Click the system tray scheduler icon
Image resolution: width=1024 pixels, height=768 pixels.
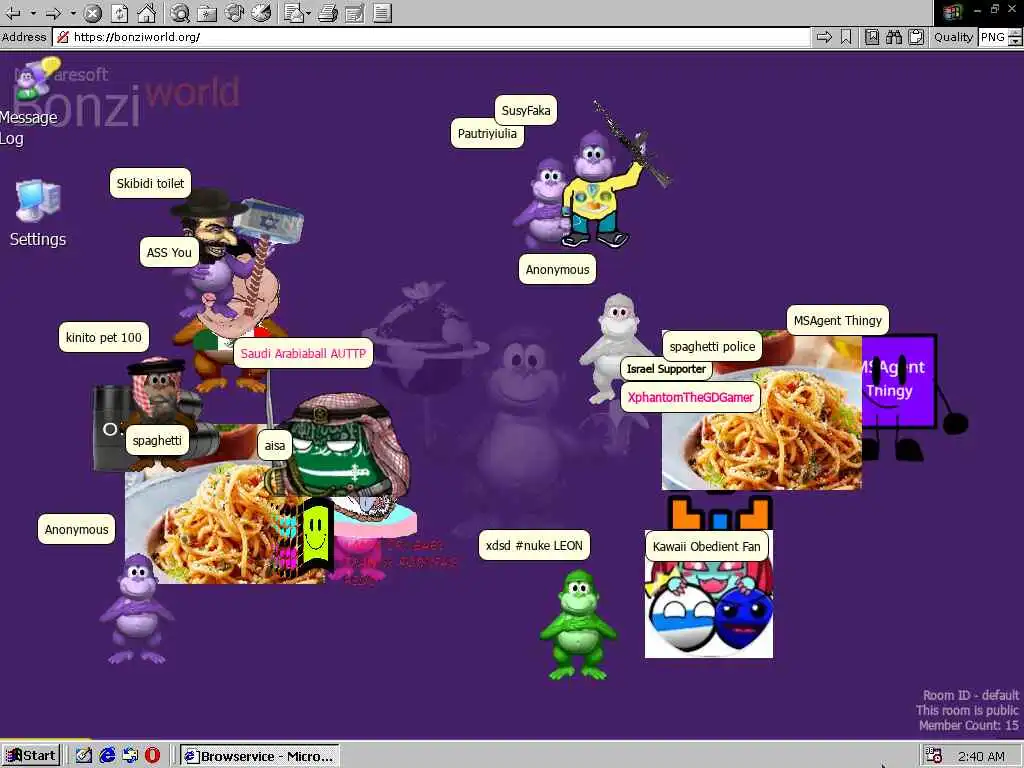934,756
